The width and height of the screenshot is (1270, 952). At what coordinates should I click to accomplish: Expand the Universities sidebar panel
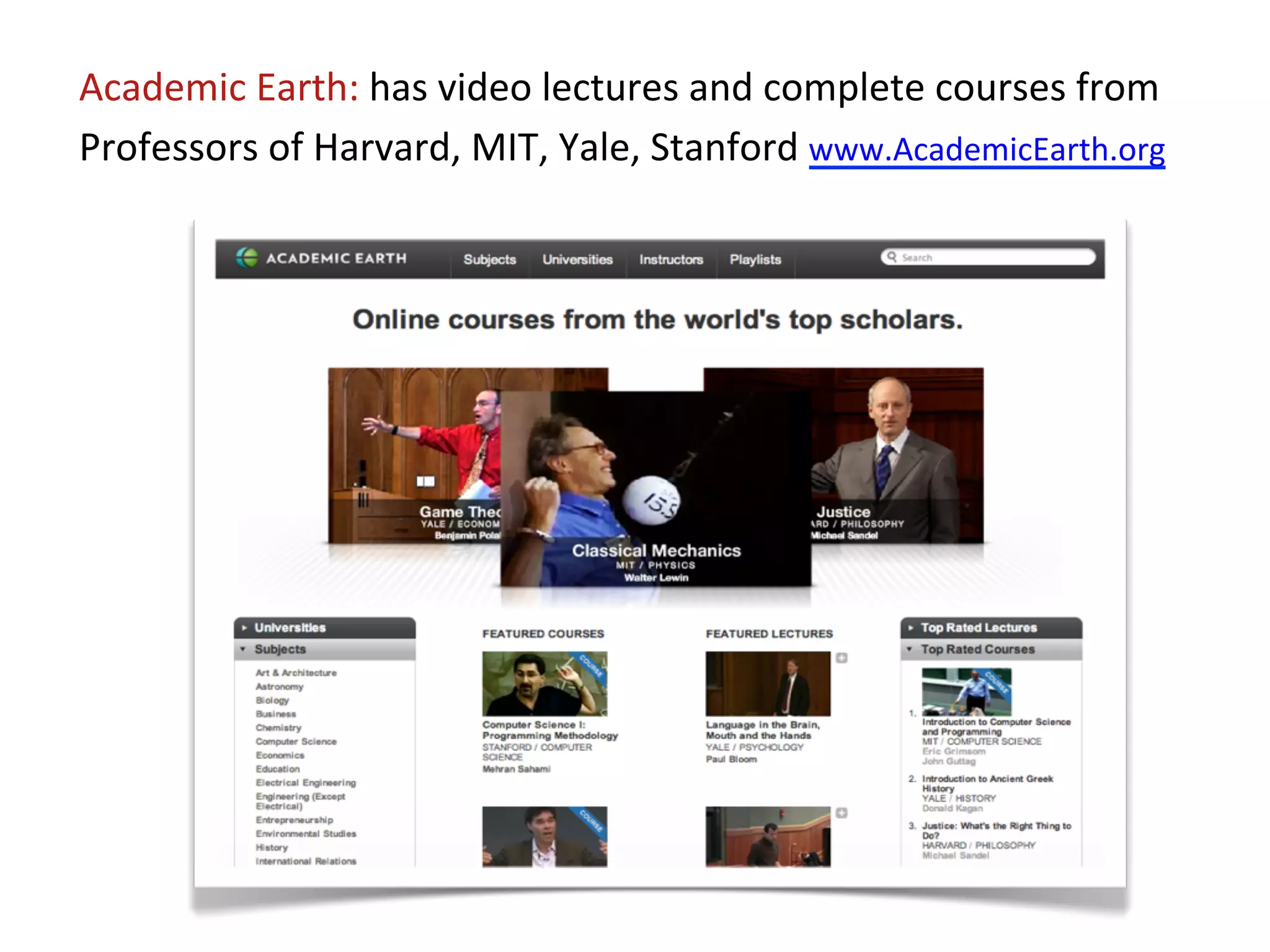pos(324,628)
